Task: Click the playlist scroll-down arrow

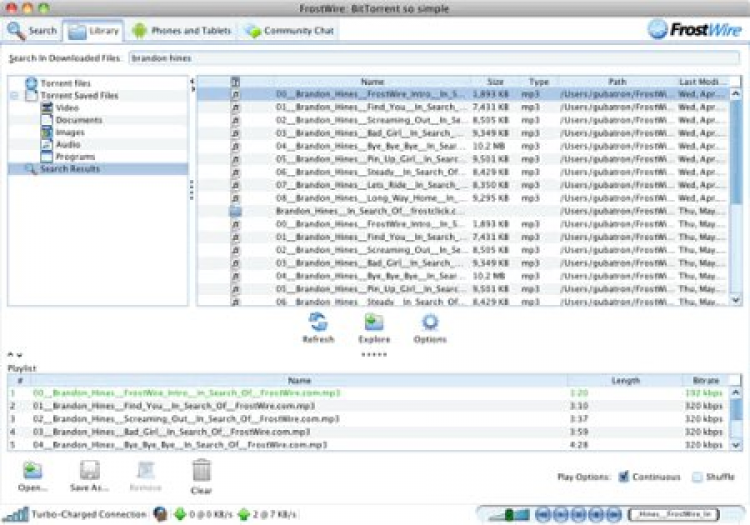Action: [x=736, y=445]
